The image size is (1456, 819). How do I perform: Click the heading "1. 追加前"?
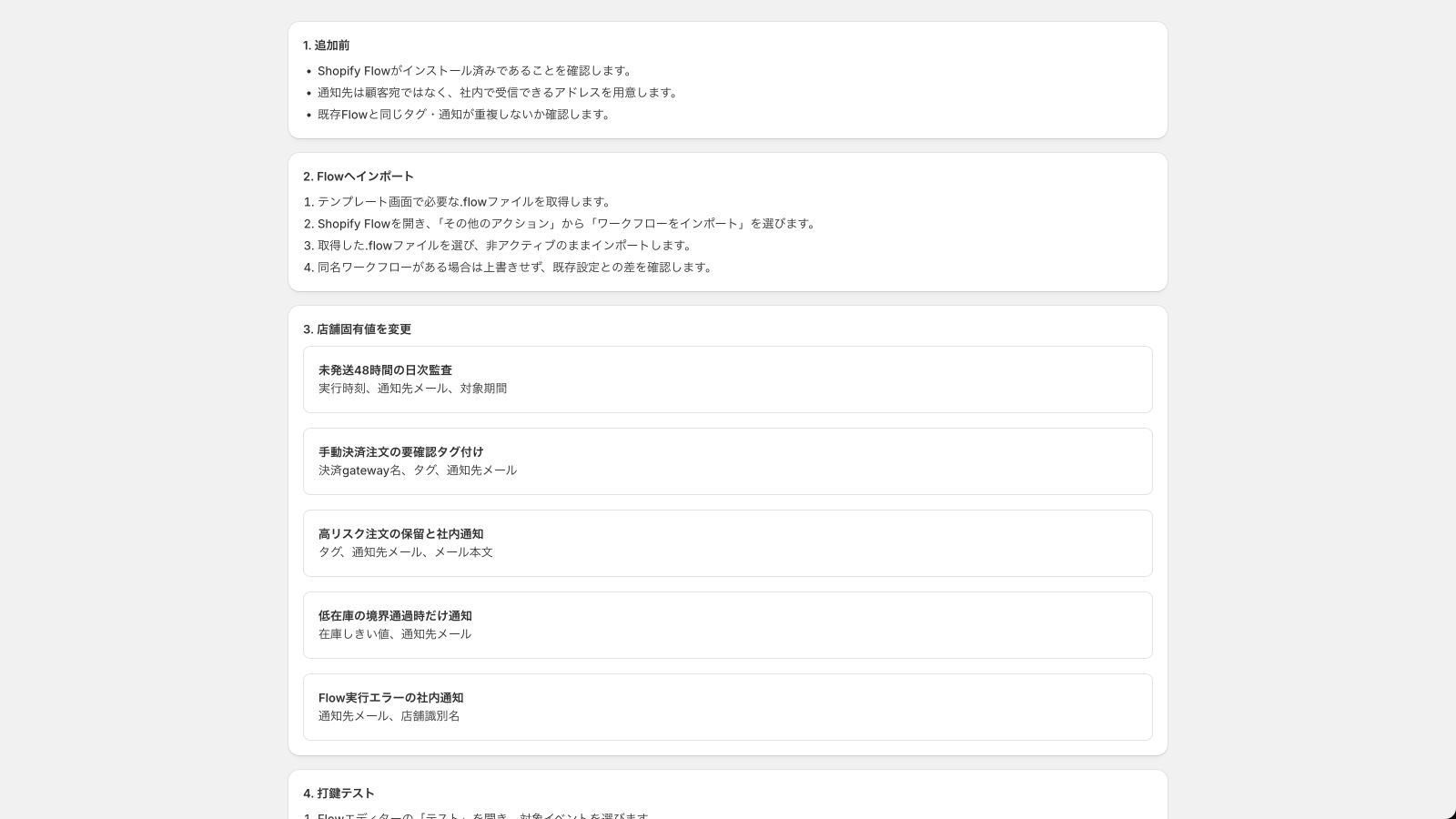coord(327,45)
